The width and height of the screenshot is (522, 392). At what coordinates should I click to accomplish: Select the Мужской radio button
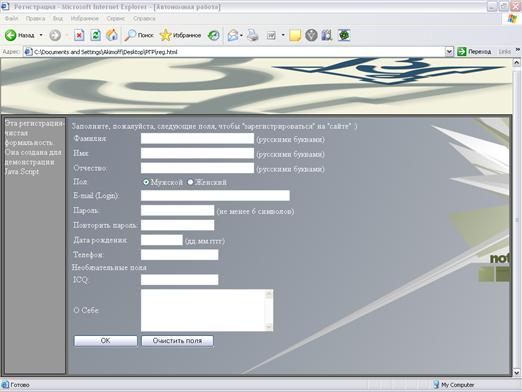146,182
